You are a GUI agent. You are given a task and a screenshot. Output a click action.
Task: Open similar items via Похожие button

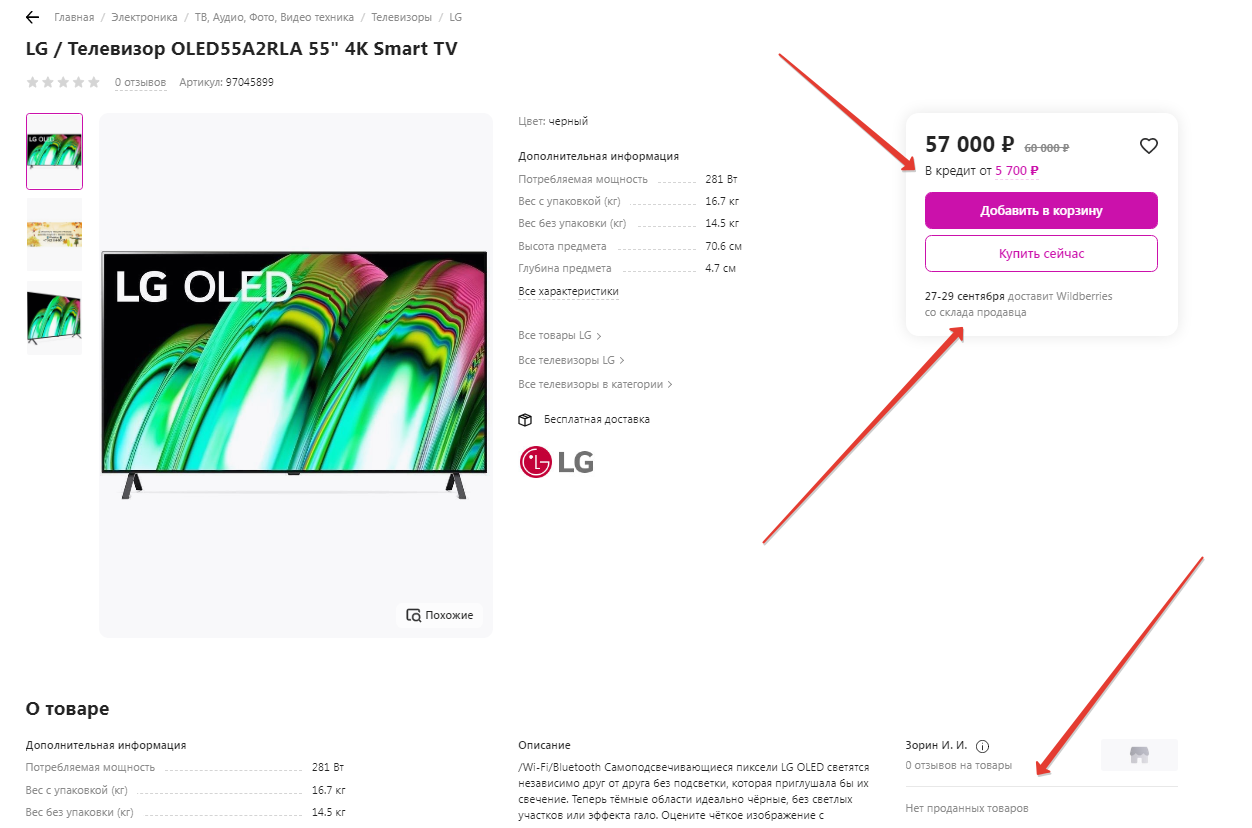(440, 615)
